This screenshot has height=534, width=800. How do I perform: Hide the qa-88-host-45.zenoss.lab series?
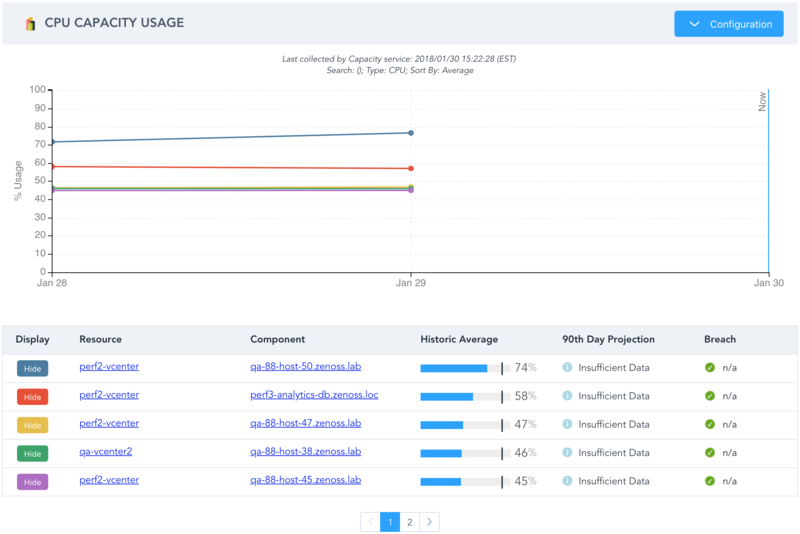[33, 482]
